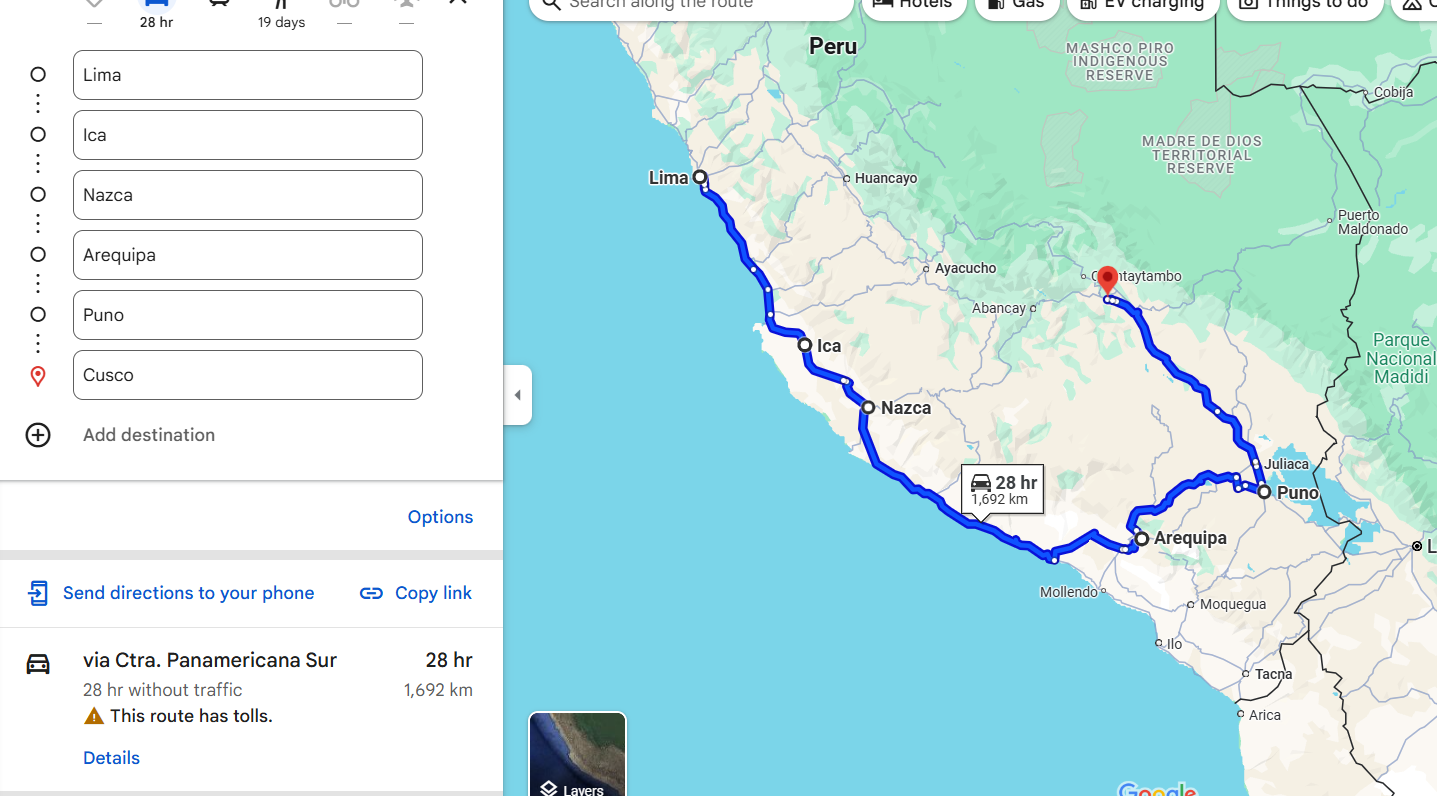Select the driving mode tab showing 28 hr

(x=156, y=14)
